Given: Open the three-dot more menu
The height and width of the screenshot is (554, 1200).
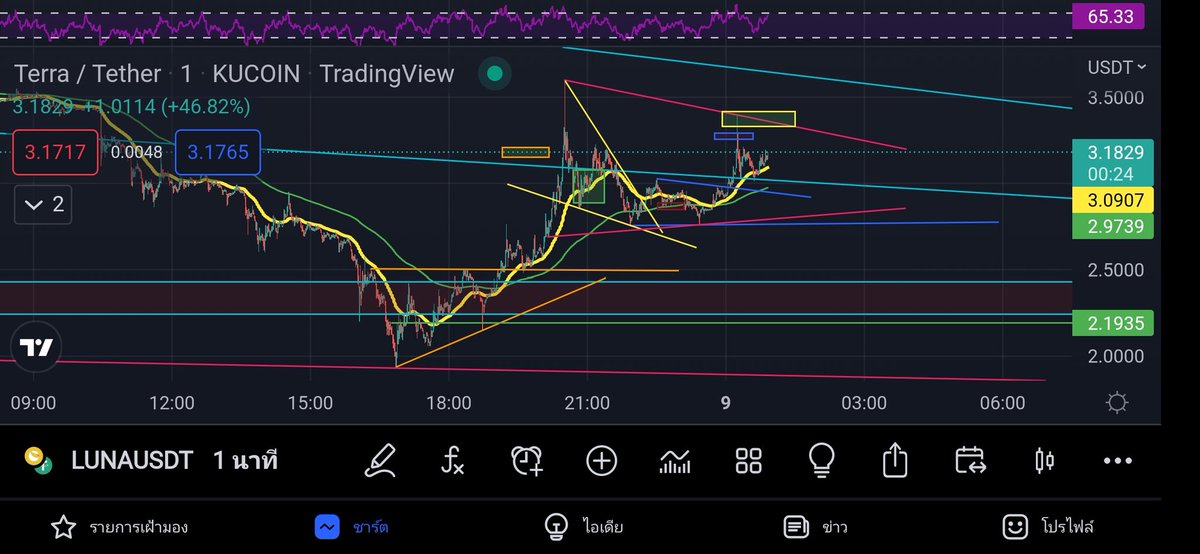Looking at the screenshot, I should pyautogui.click(x=1117, y=461).
